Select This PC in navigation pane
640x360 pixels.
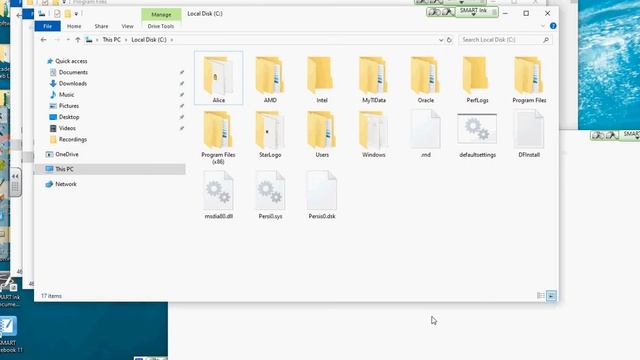110,169
